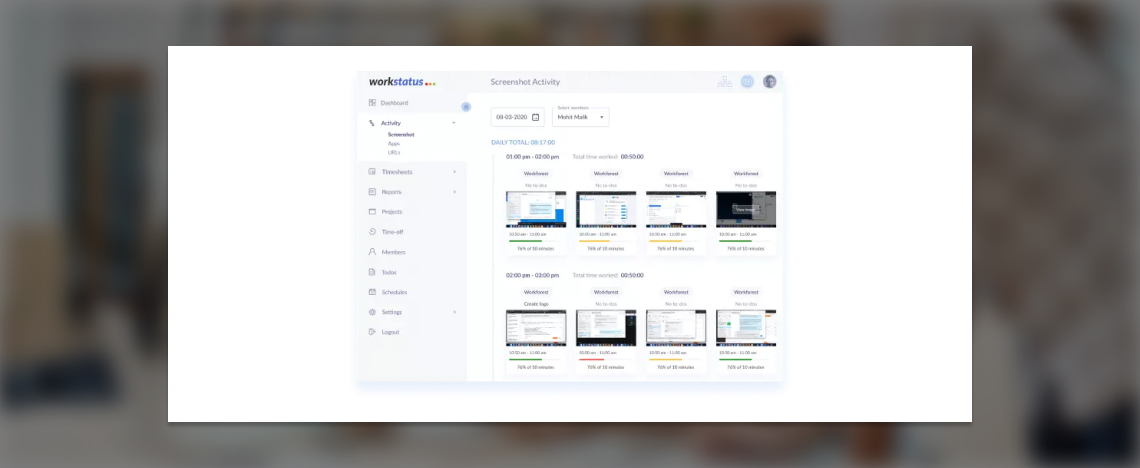Click the Dashboard icon in the sidebar
Image resolution: width=1140 pixels, height=468 pixels.
372,103
